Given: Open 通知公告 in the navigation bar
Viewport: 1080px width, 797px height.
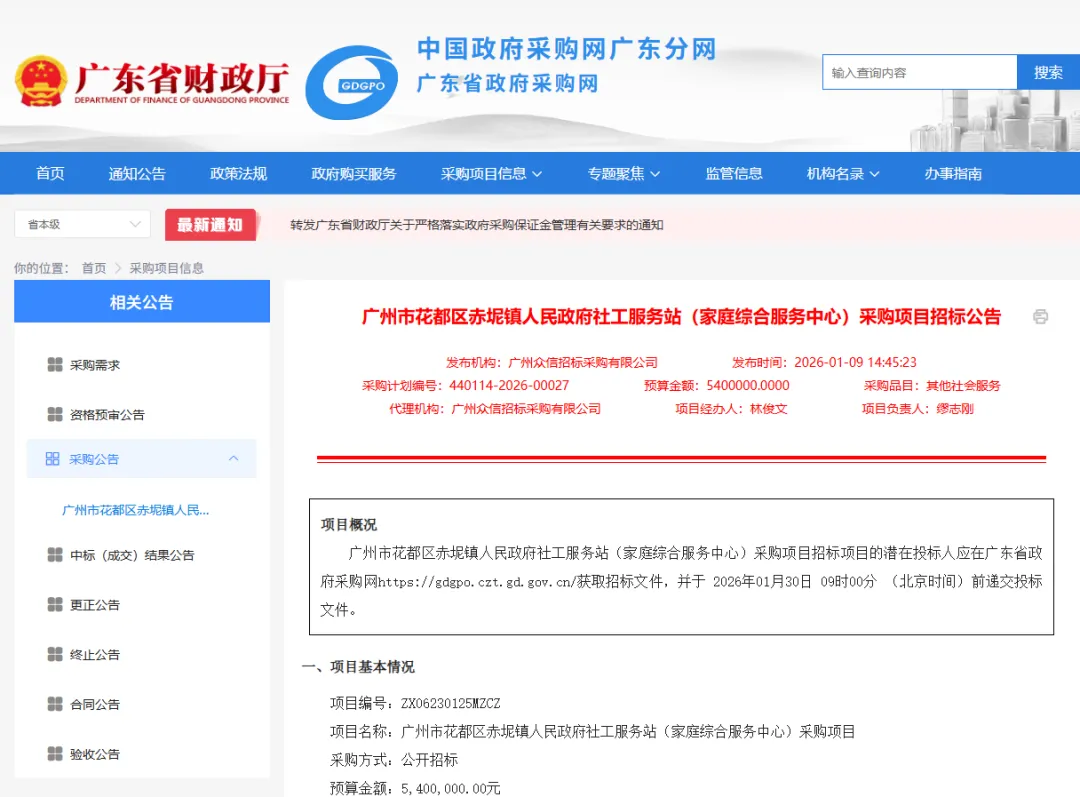Looking at the screenshot, I should [137, 174].
